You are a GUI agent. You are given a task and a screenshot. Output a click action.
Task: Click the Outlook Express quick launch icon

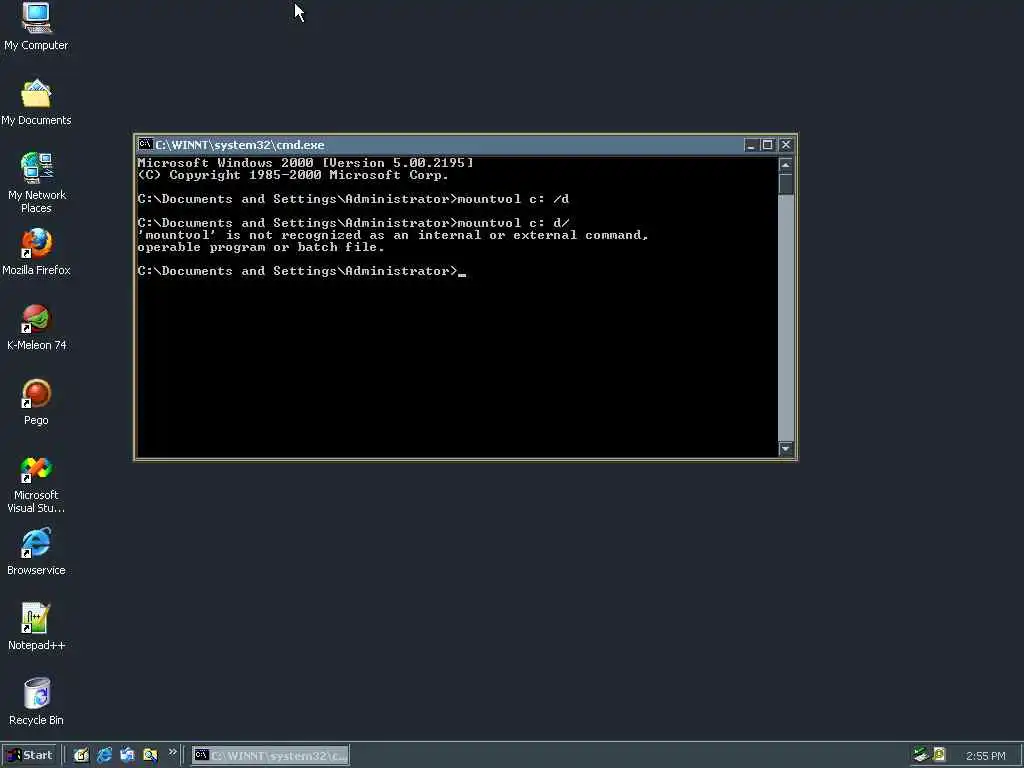[127, 755]
